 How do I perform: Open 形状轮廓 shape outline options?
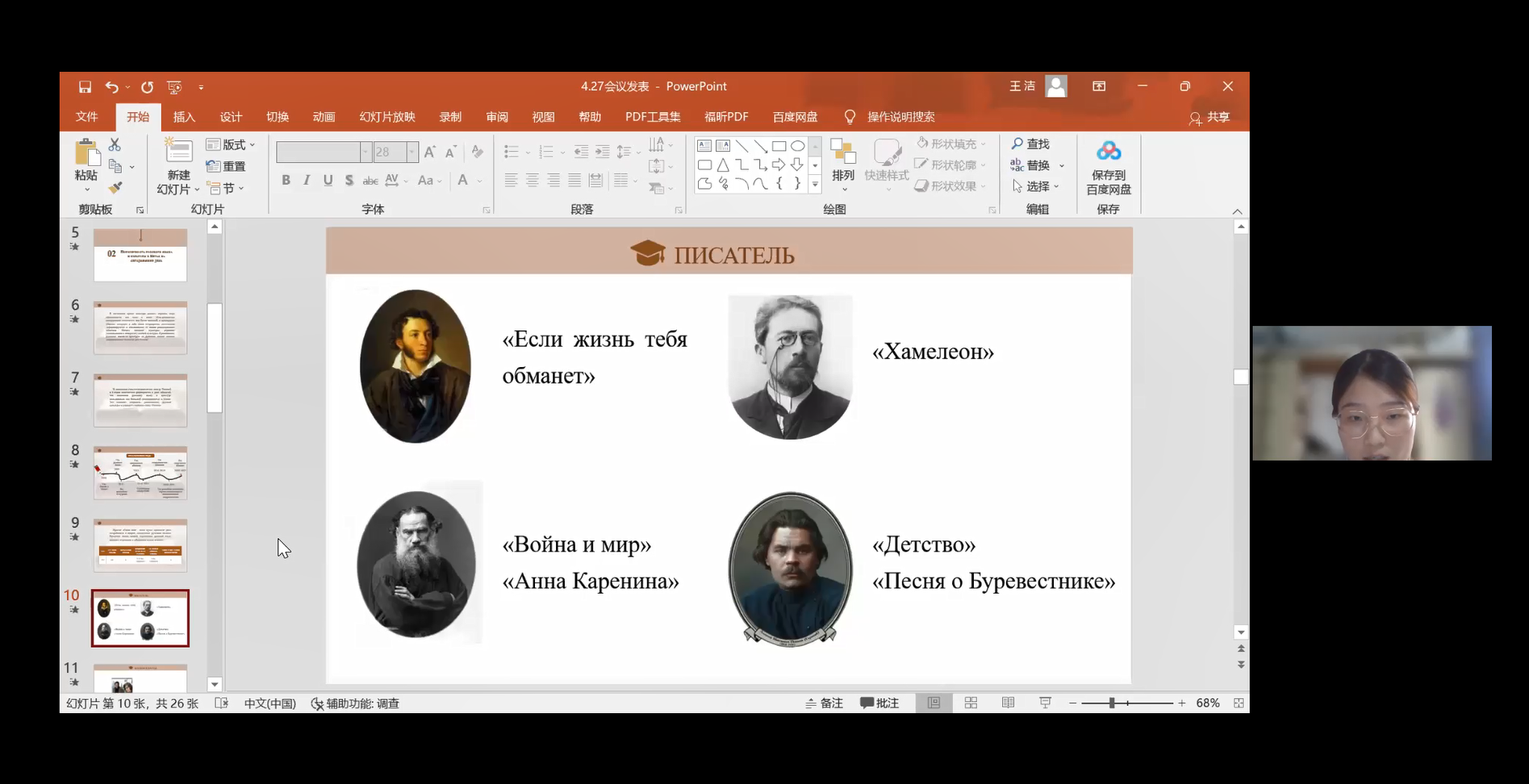951,165
